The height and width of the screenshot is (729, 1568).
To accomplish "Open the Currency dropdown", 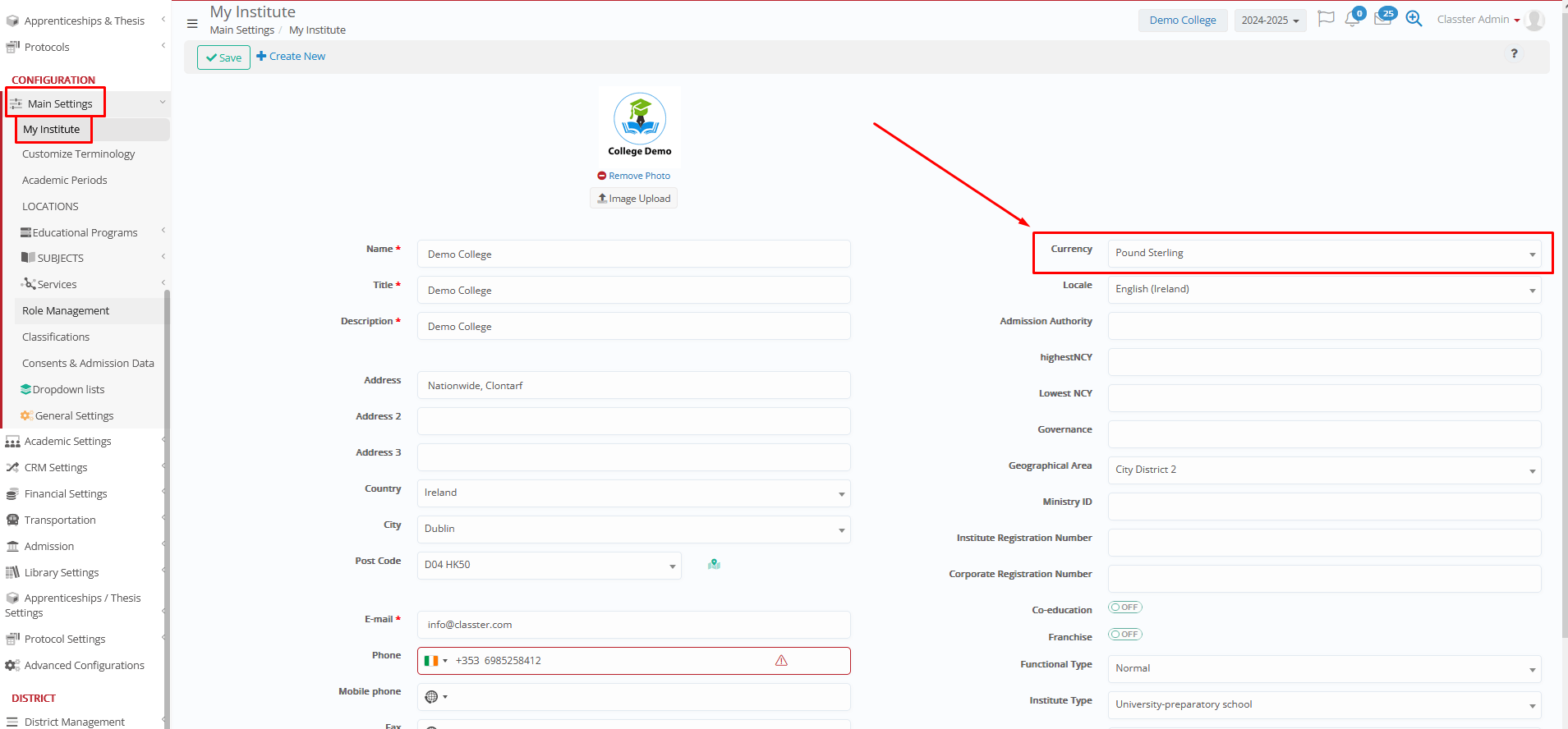I will (1324, 253).
